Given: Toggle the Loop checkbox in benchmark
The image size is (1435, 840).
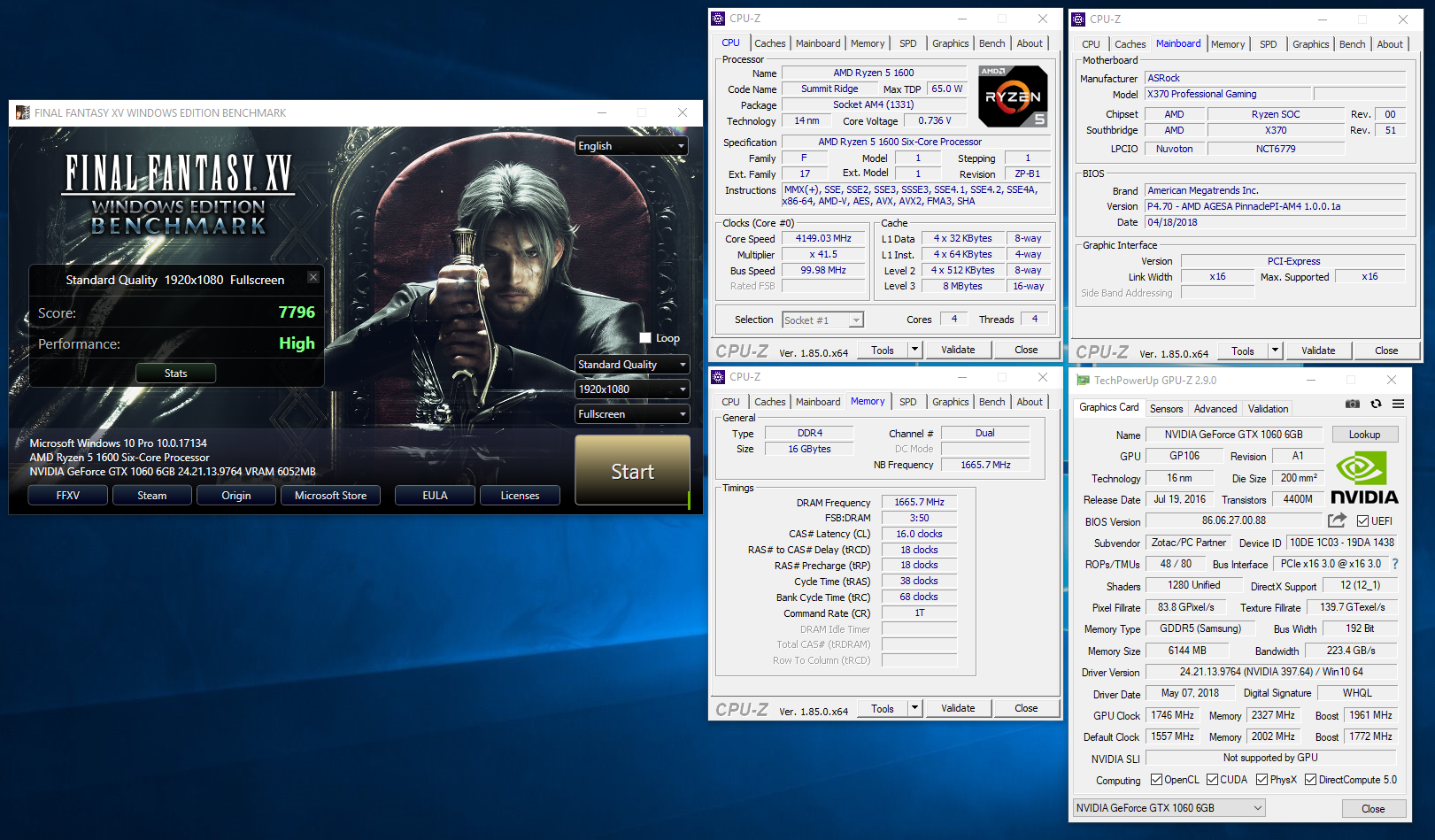Looking at the screenshot, I should point(645,337).
